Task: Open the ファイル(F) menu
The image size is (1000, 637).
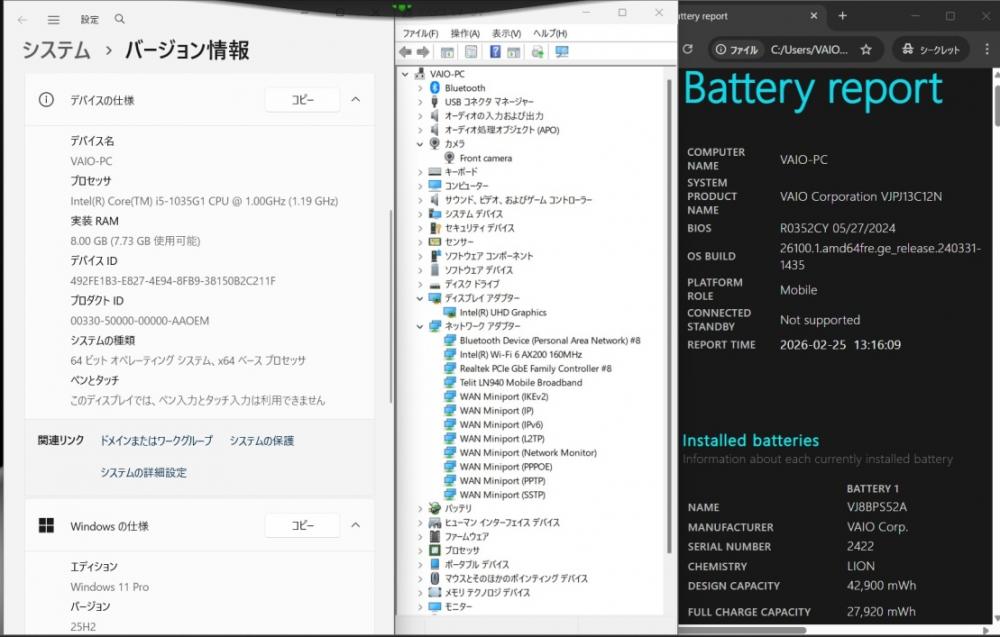Action: pos(421,33)
